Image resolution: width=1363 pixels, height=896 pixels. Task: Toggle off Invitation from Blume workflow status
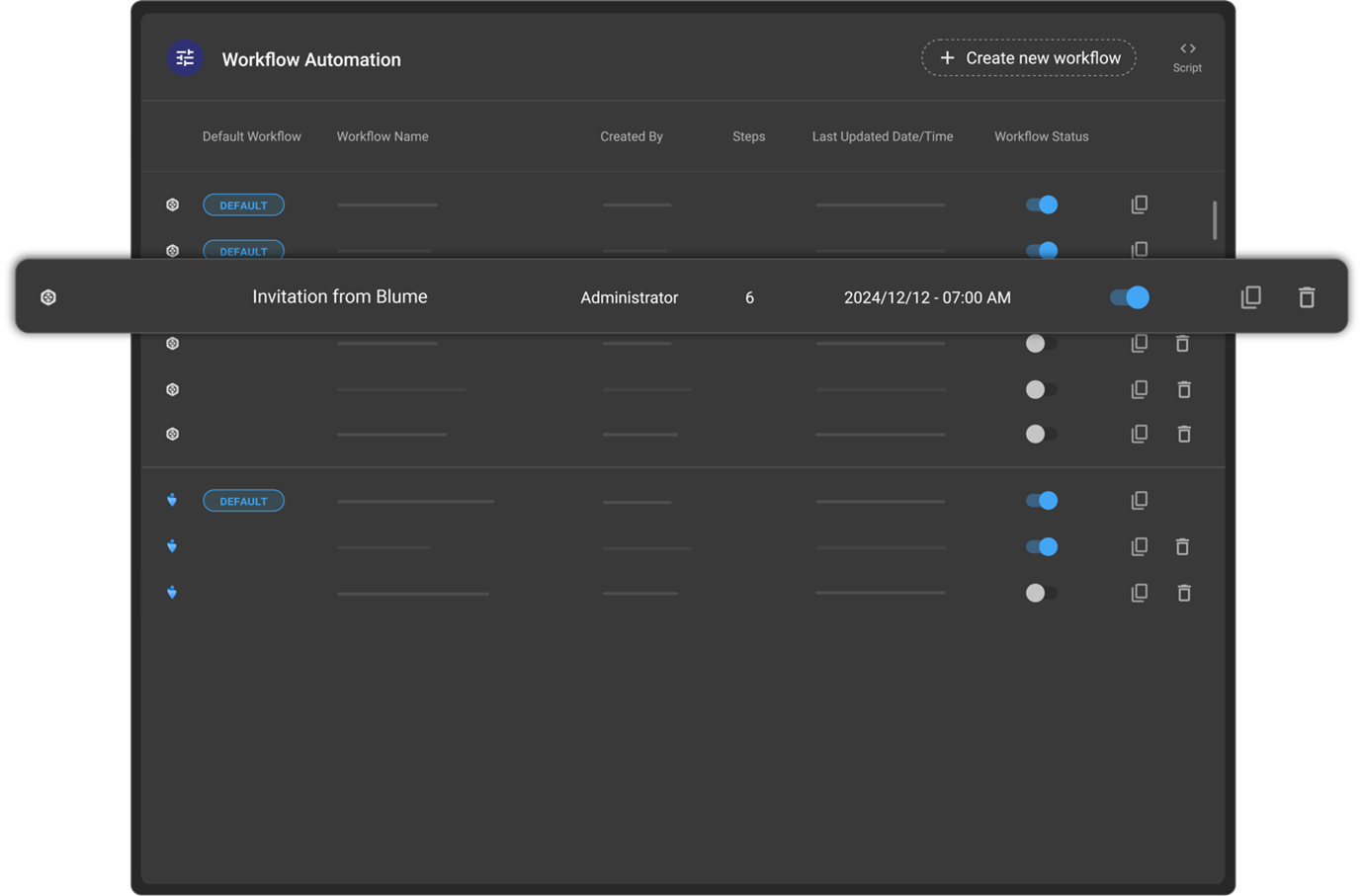1130,297
